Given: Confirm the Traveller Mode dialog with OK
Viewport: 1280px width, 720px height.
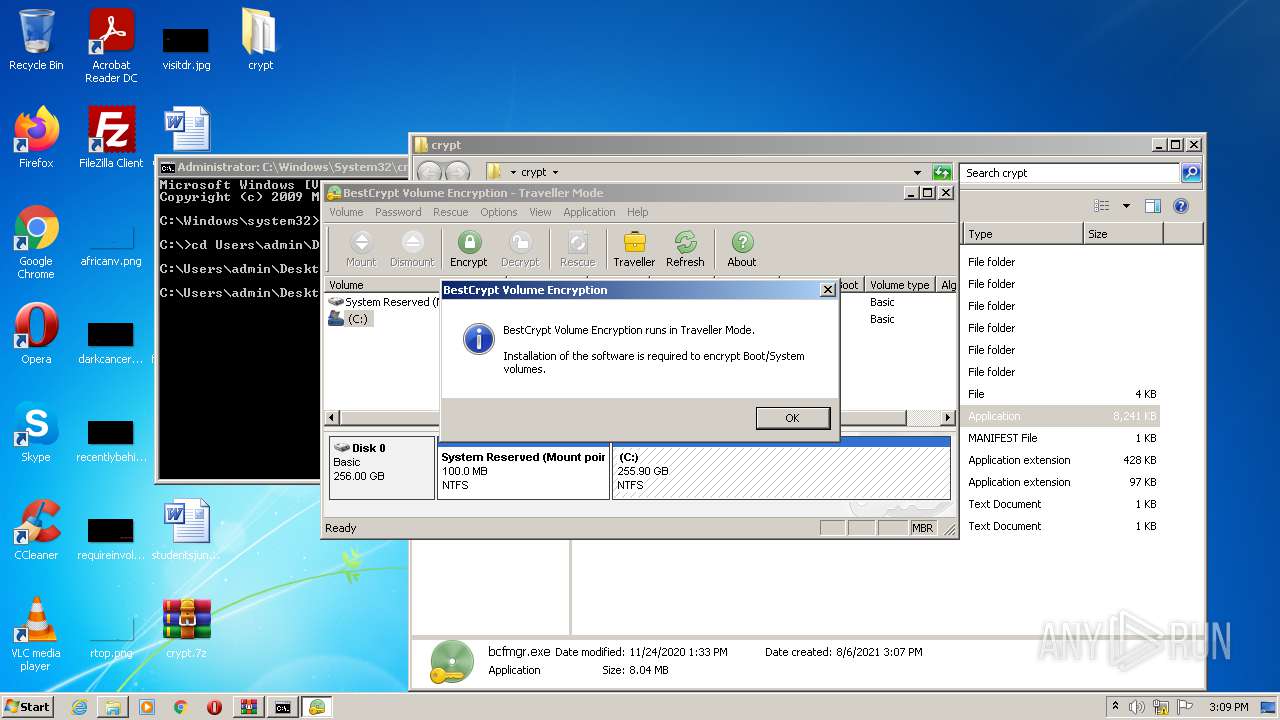Looking at the screenshot, I should point(792,418).
